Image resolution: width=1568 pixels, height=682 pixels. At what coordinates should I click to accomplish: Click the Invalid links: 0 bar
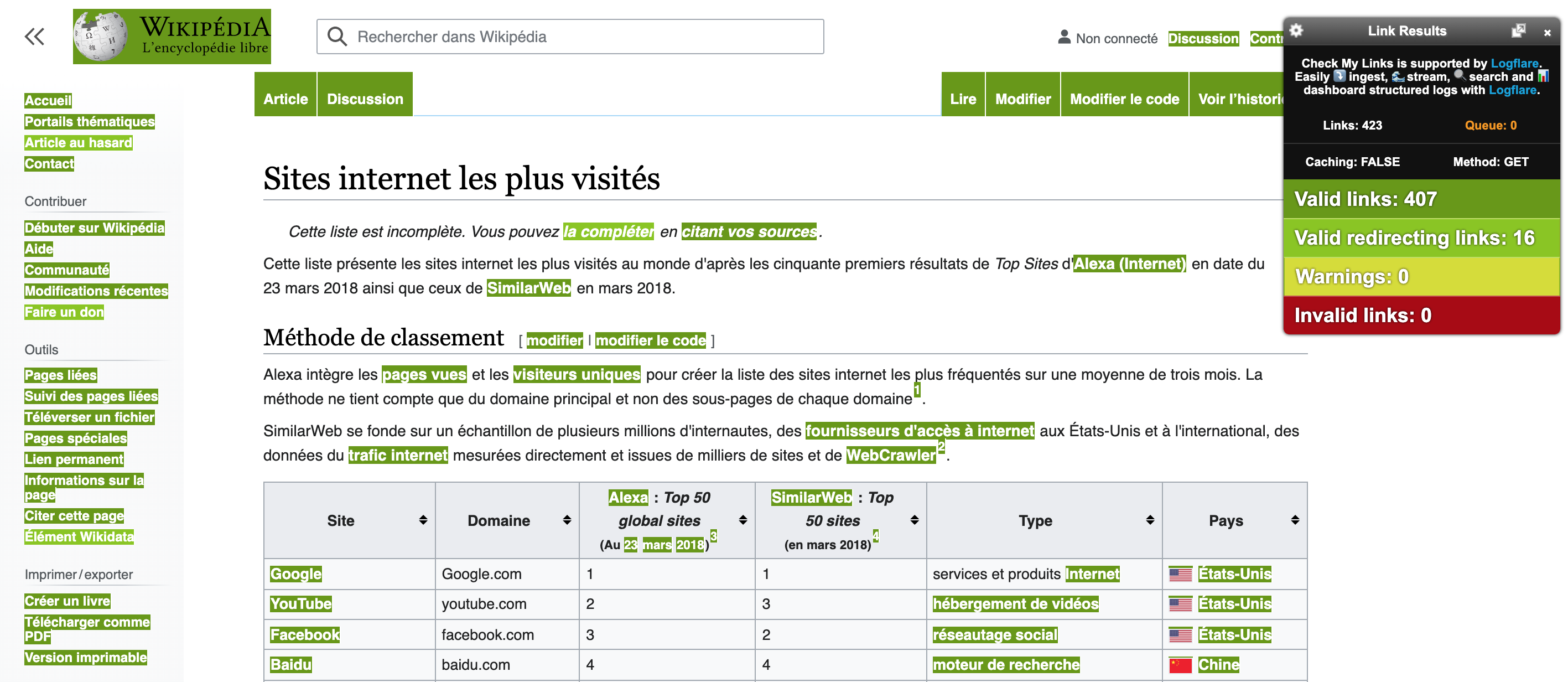point(1422,316)
